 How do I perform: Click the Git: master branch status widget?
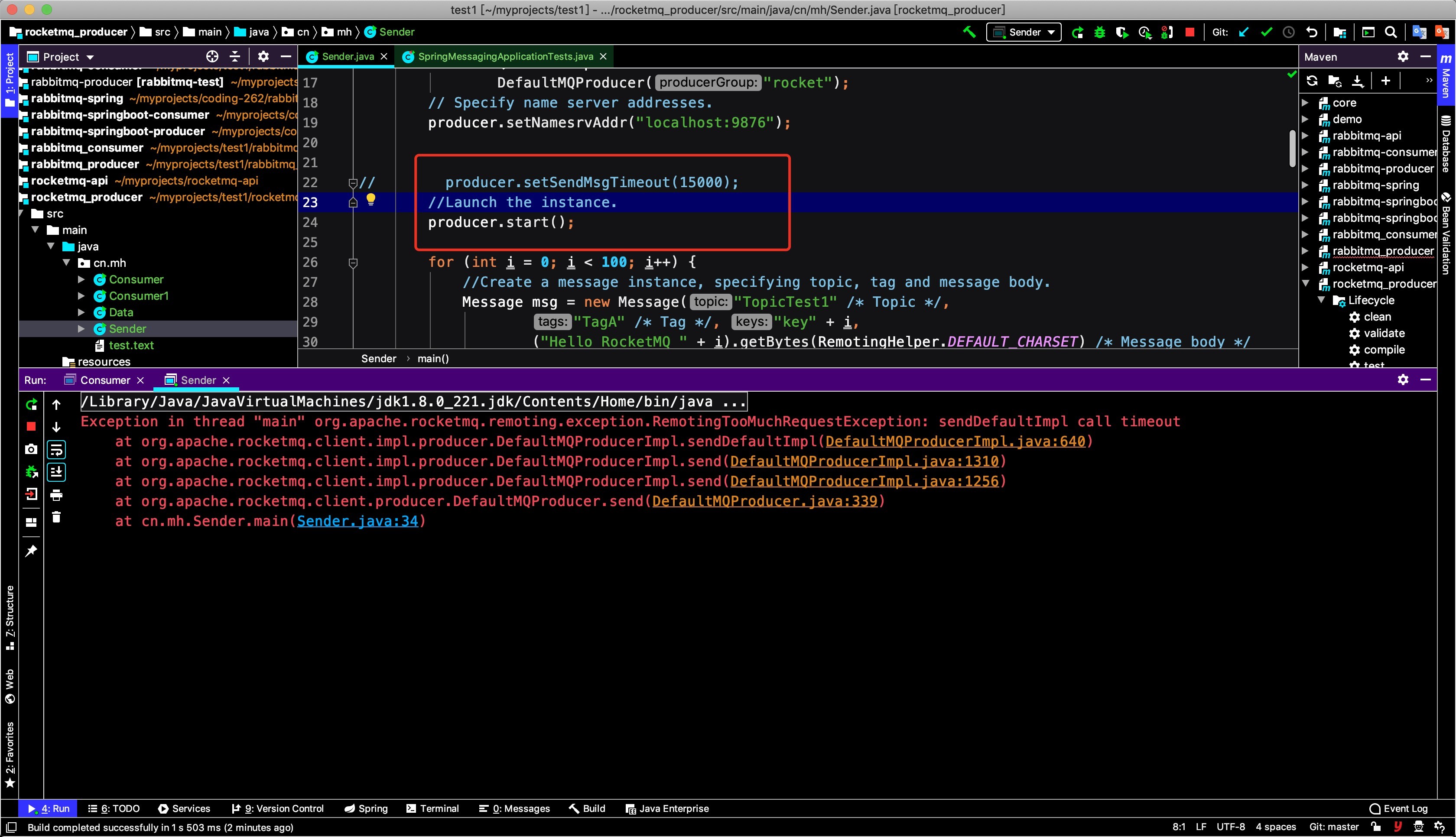tap(1333, 827)
